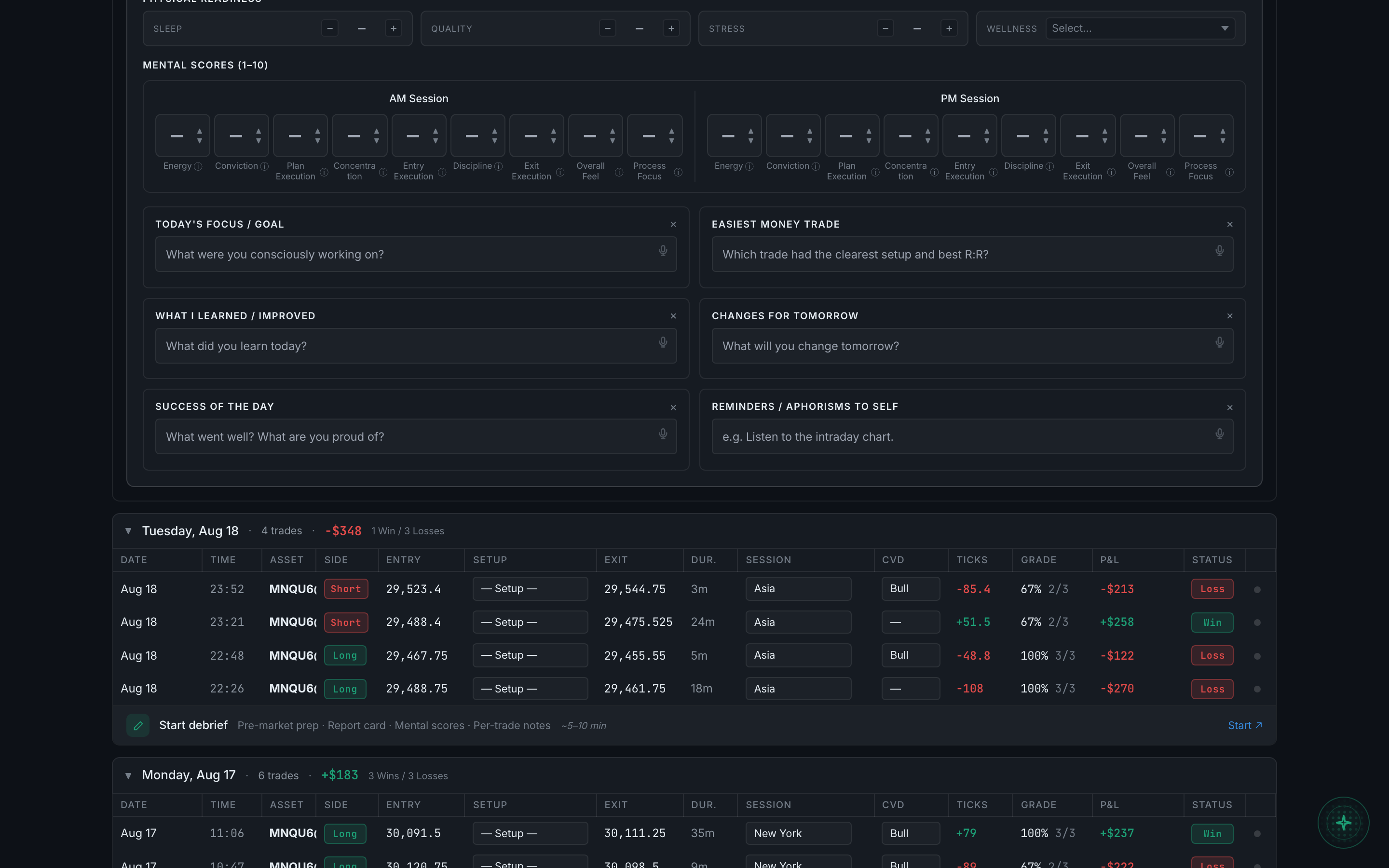Focus the Reminders aphorisms text field

pyautogui.click(x=972, y=437)
